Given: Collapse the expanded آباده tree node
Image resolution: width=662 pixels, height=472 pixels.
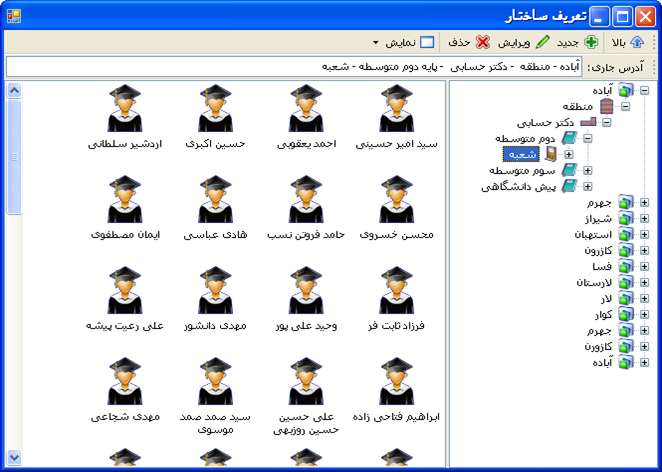Looking at the screenshot, I should pyautogui.click(x=644, y=90).
